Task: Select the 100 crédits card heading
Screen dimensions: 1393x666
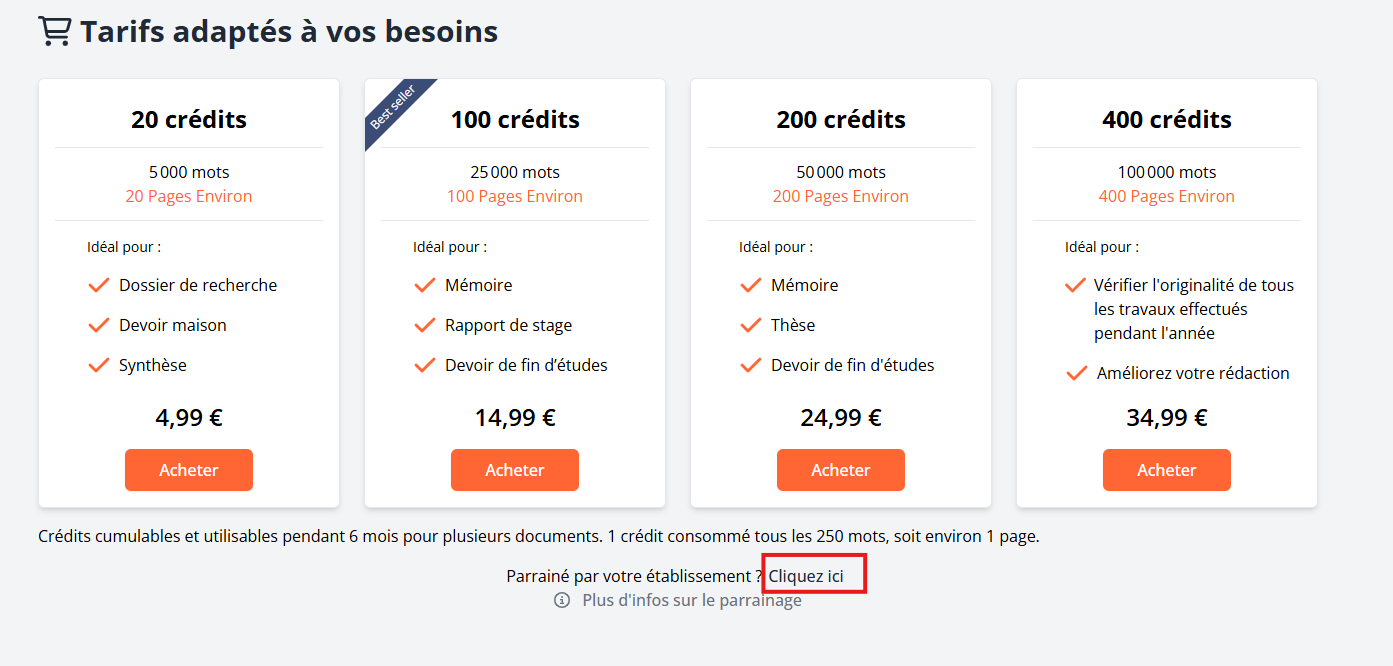Action: pos(515,119)
